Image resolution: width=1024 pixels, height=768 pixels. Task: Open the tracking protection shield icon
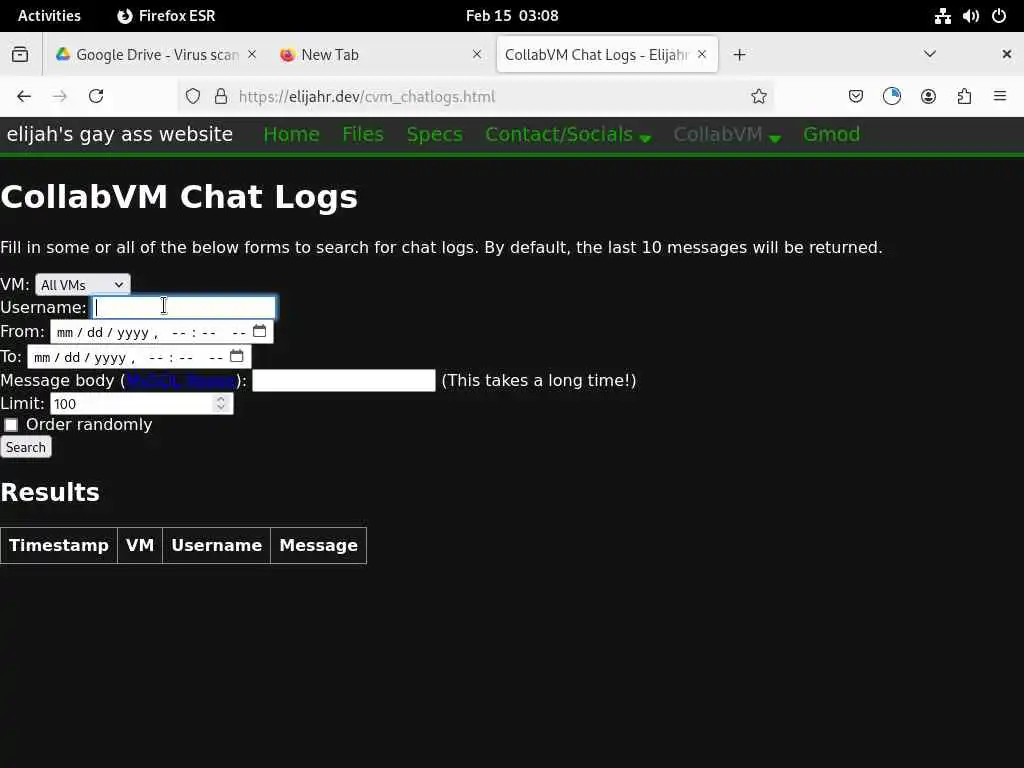193,97
